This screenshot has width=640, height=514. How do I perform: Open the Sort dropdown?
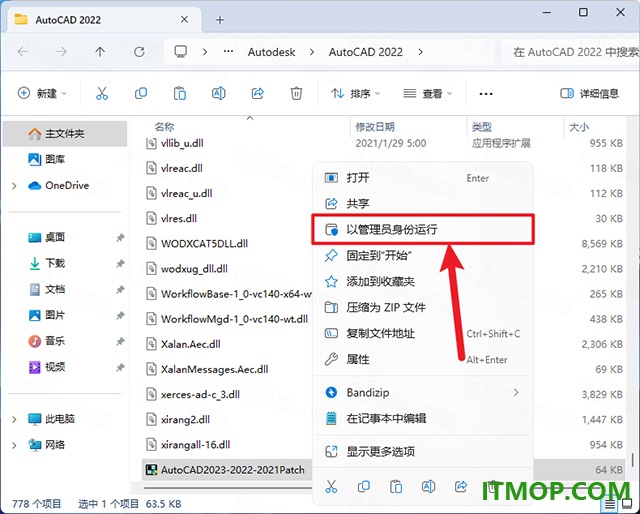tap(356, 93)
